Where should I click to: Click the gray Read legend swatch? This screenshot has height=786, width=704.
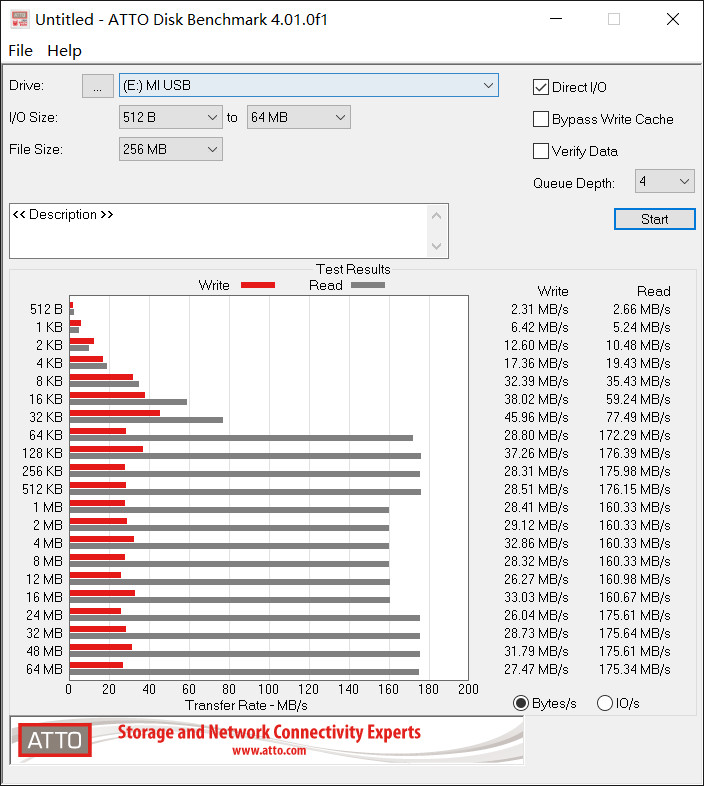(x=368, y=285)
